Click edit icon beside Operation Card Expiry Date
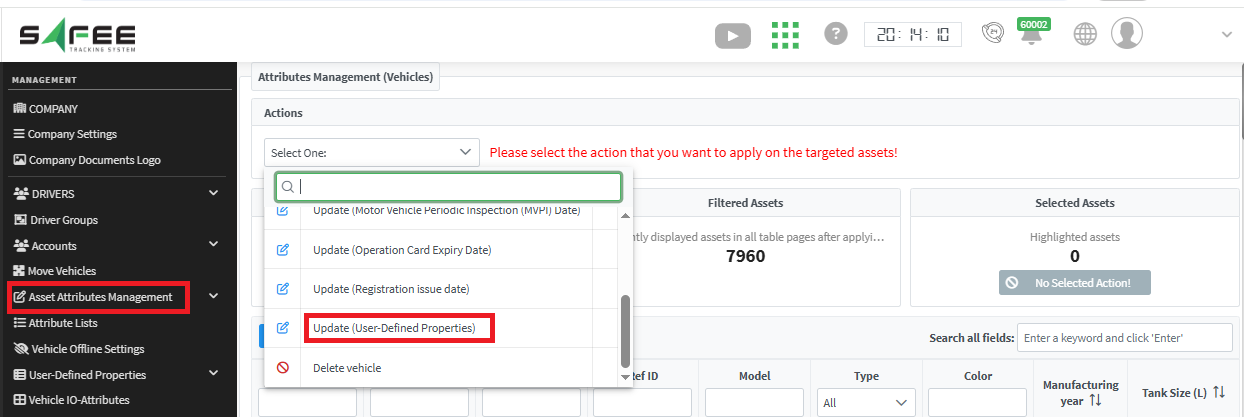 (x=282, y=249)
